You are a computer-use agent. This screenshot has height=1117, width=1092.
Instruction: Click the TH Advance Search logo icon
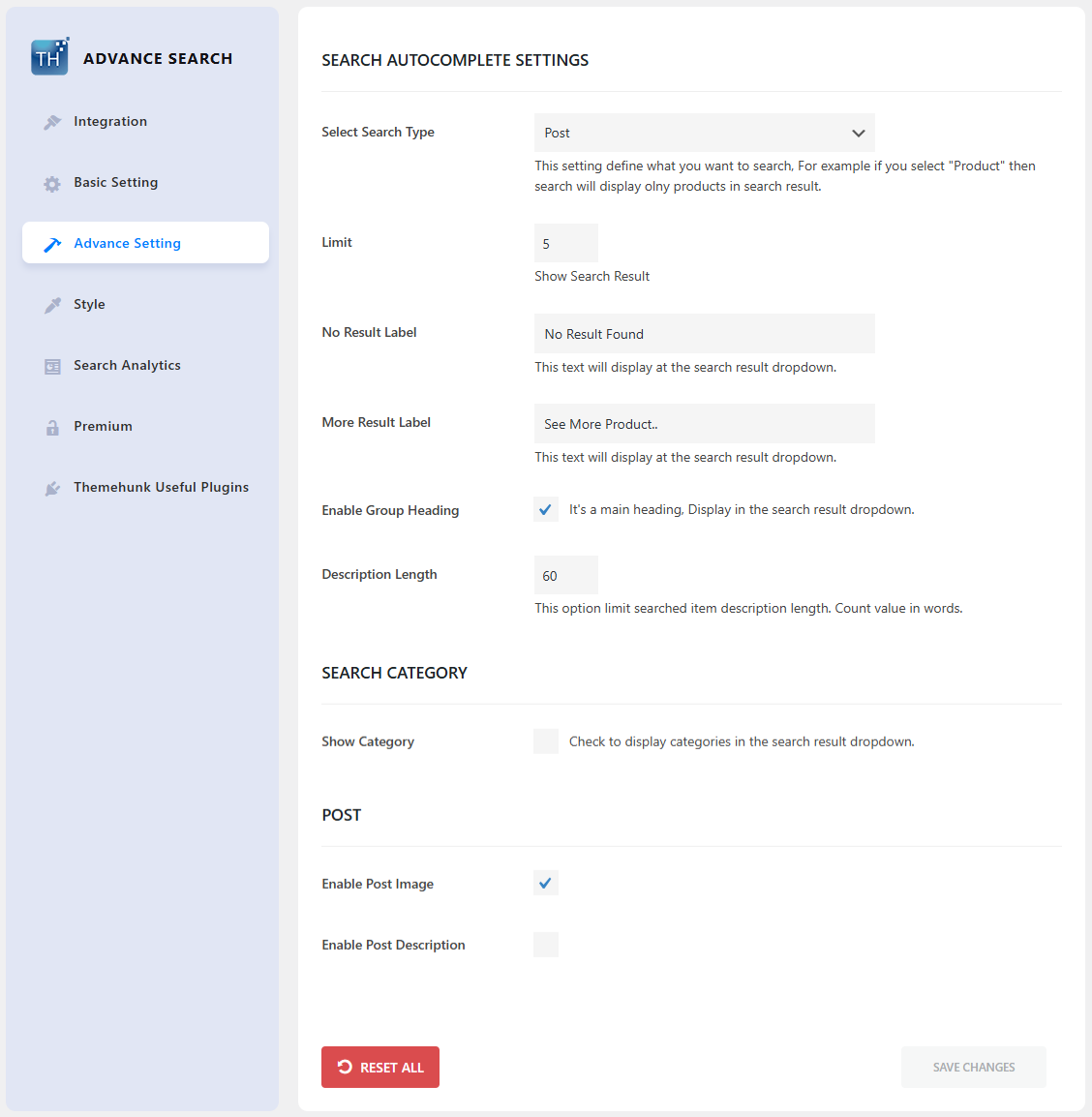[x=49, y=57]
